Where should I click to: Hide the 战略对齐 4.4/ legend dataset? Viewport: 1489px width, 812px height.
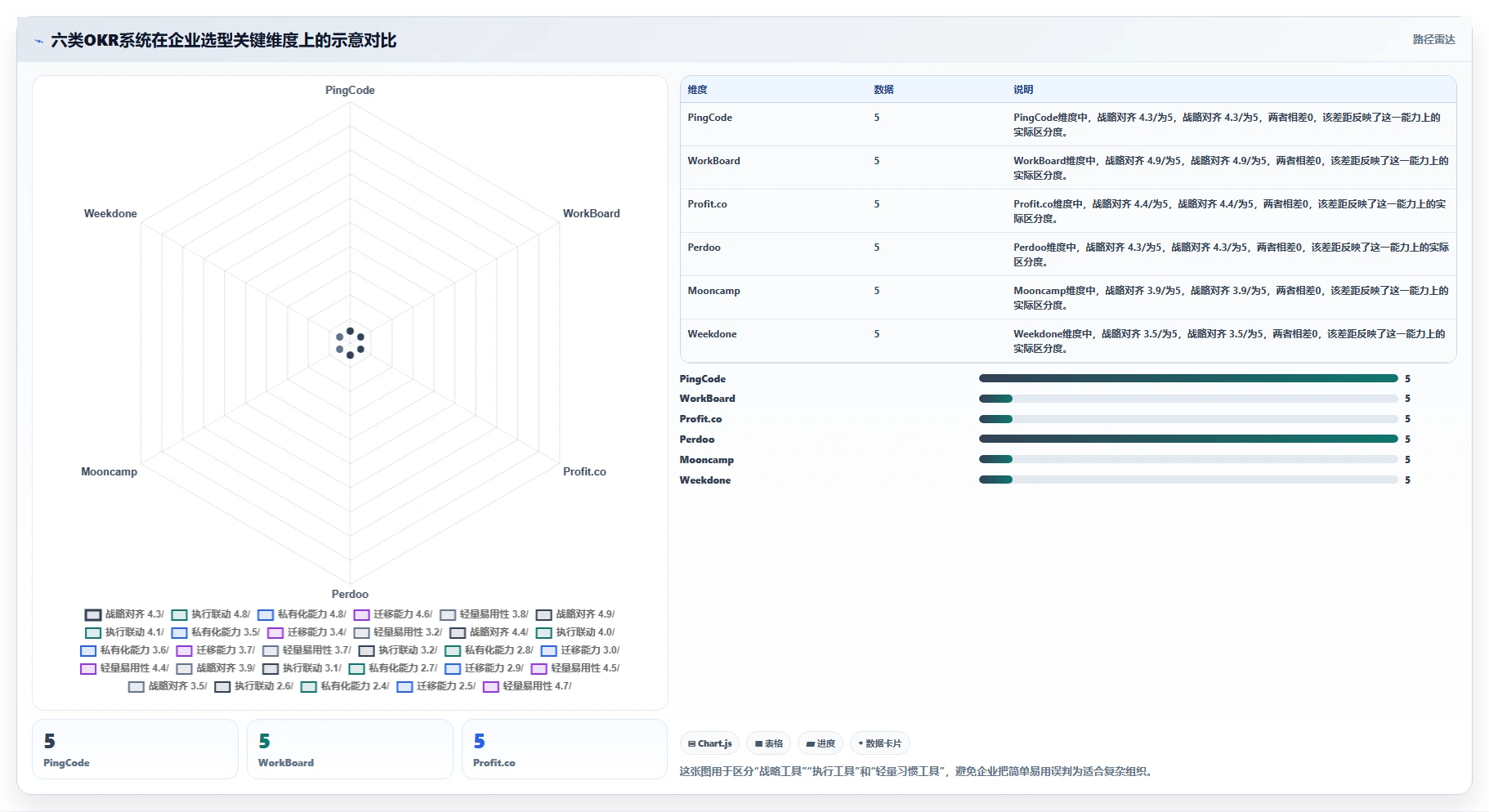click(489, 632)
